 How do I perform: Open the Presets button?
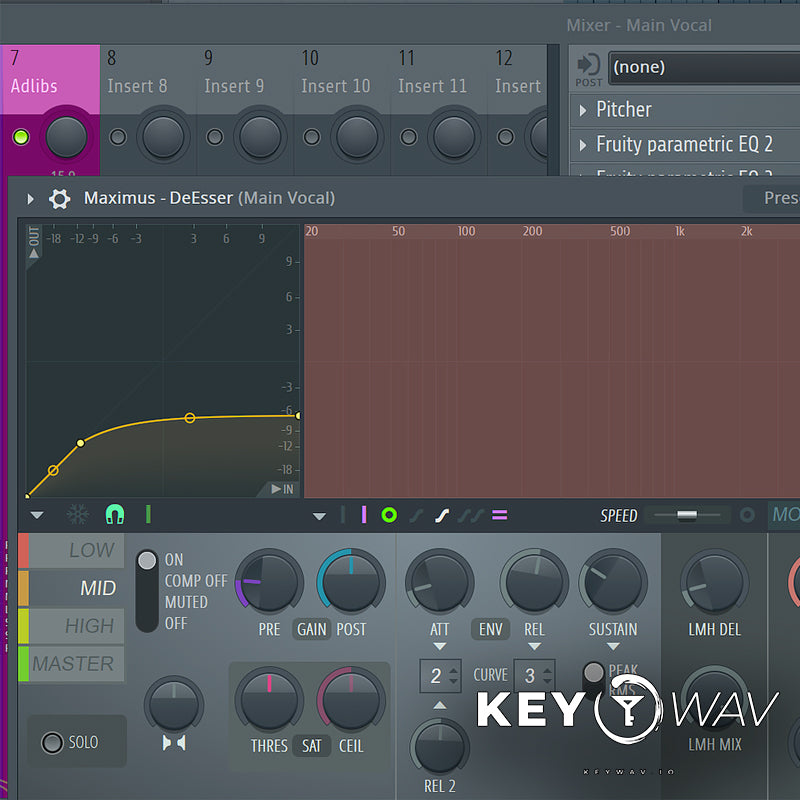(x=771, y=198)
